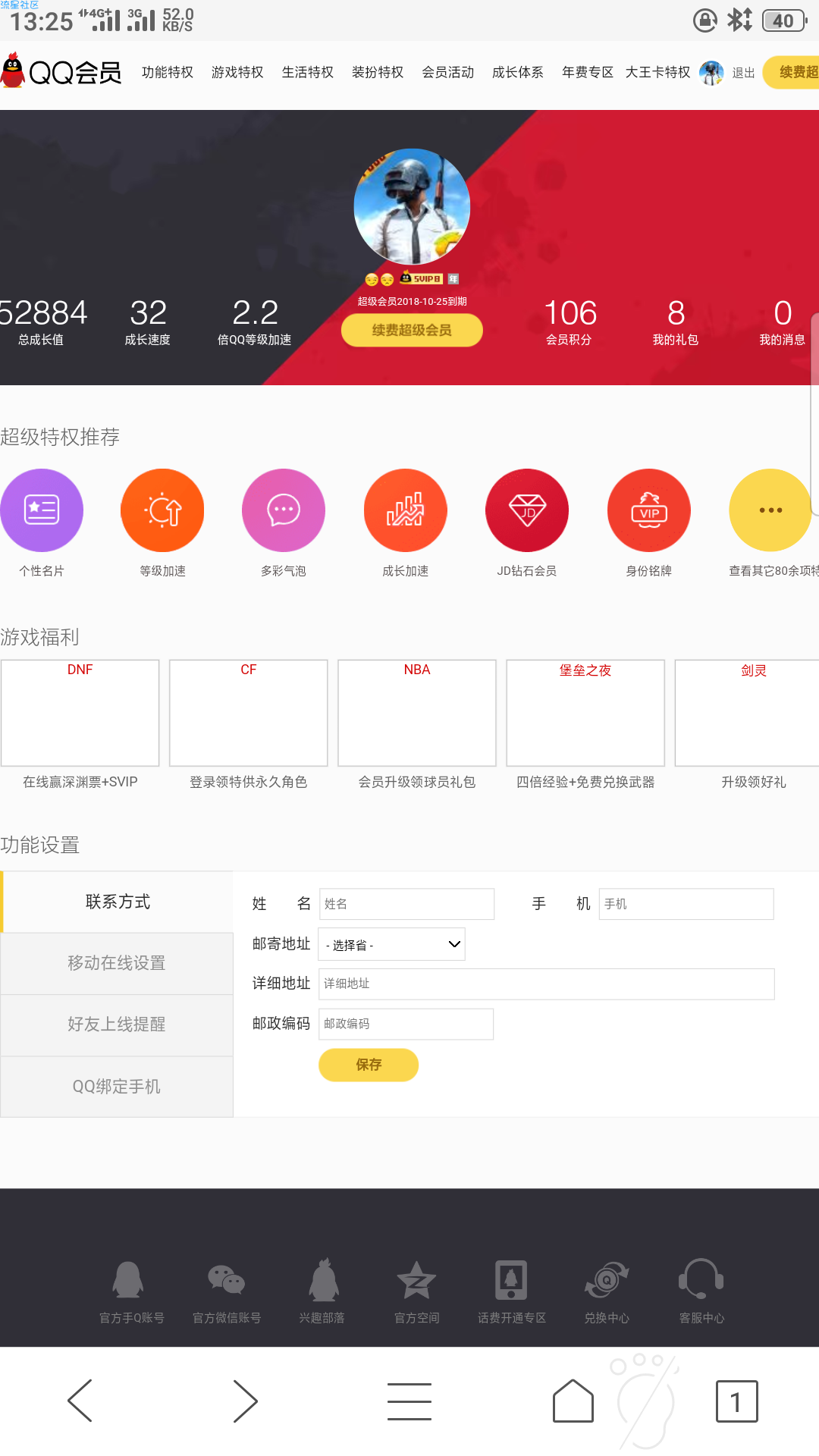Open the JD钻石会员 diamond icon
The width and height of the screenshot is (819, 1456).
527,510
